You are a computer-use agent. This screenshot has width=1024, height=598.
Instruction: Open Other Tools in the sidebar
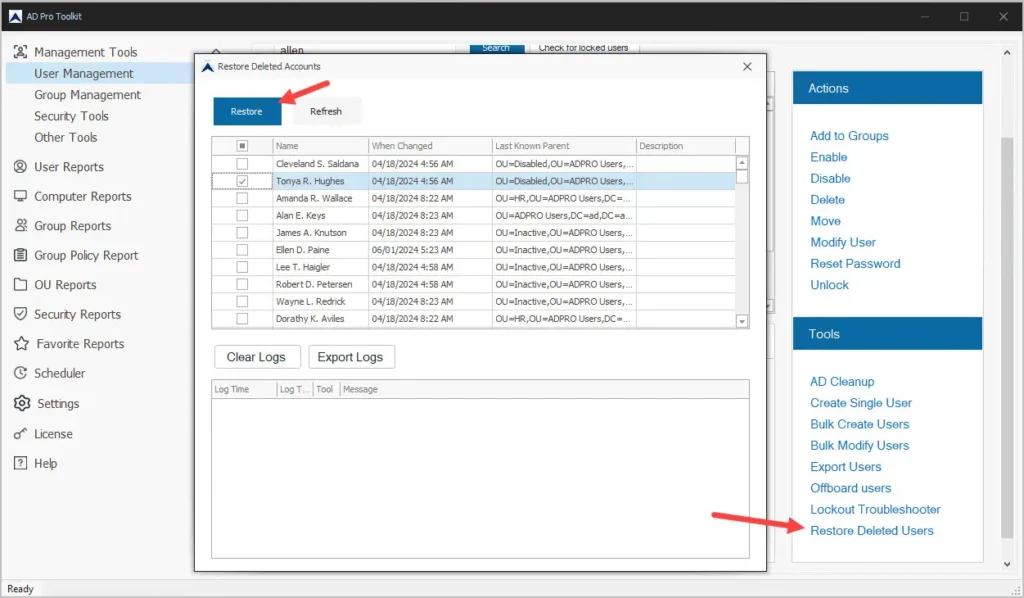(66, 137)
